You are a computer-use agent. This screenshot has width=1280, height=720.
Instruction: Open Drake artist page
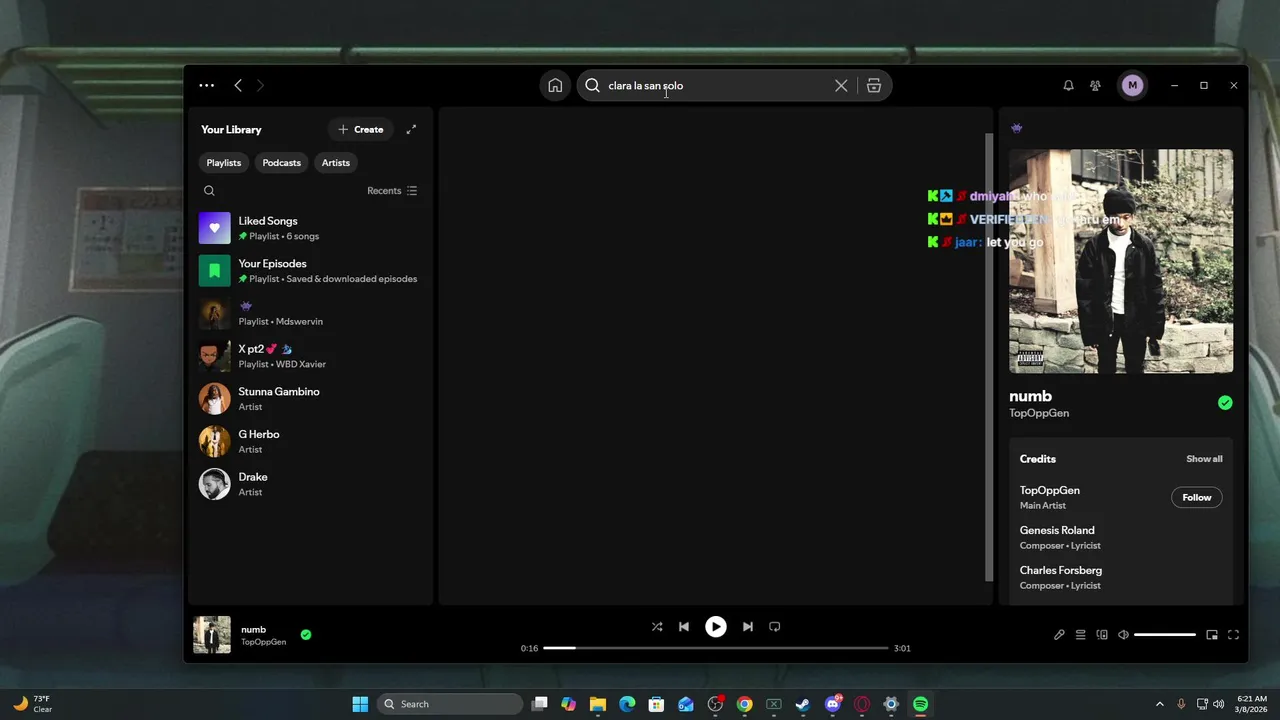click(x=309, y=484)
